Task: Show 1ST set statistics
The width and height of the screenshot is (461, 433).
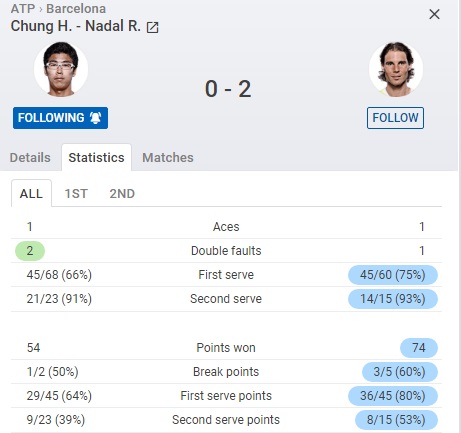Action: (x=76, y=193)
